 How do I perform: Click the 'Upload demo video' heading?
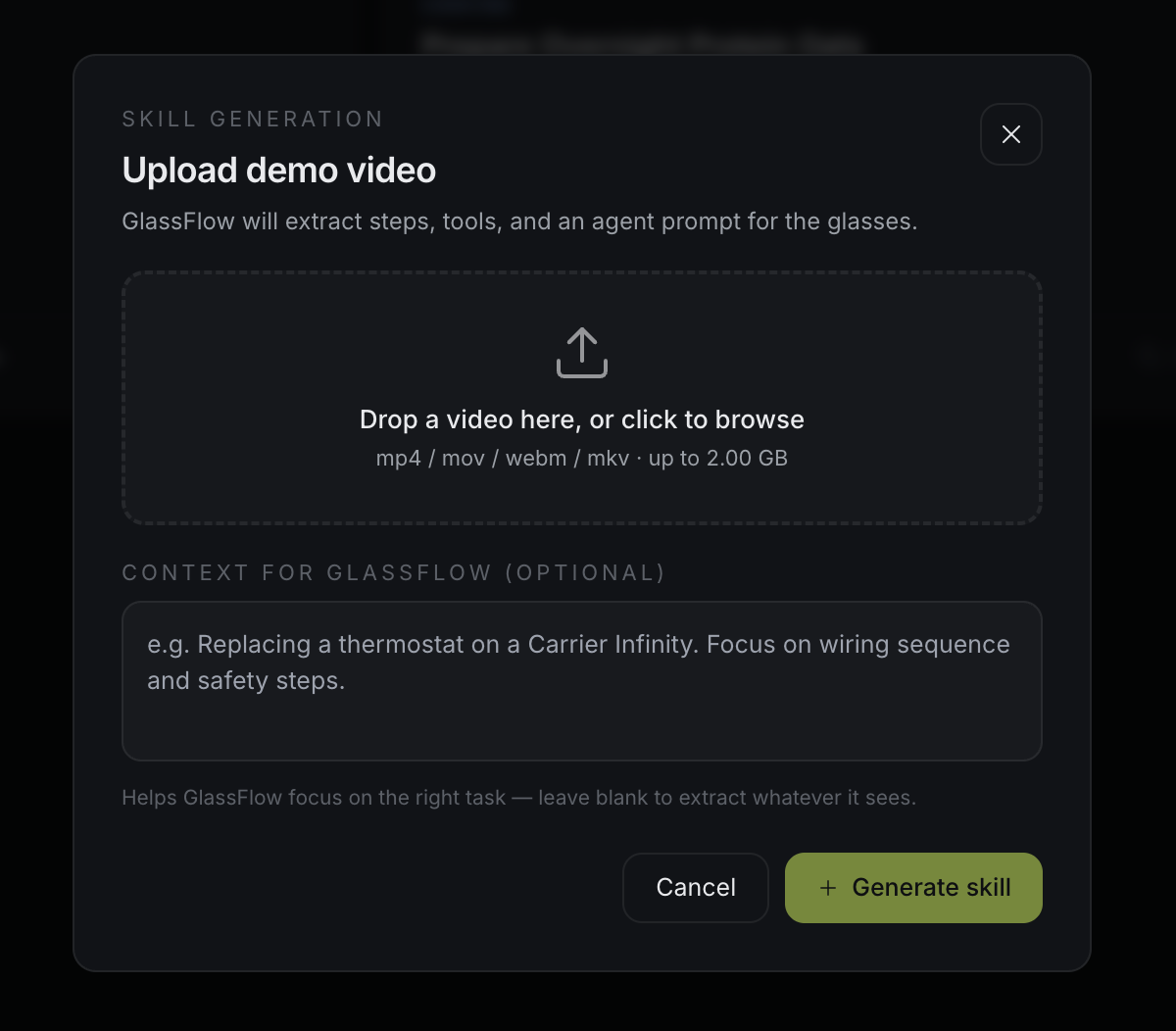pos(279,171)
